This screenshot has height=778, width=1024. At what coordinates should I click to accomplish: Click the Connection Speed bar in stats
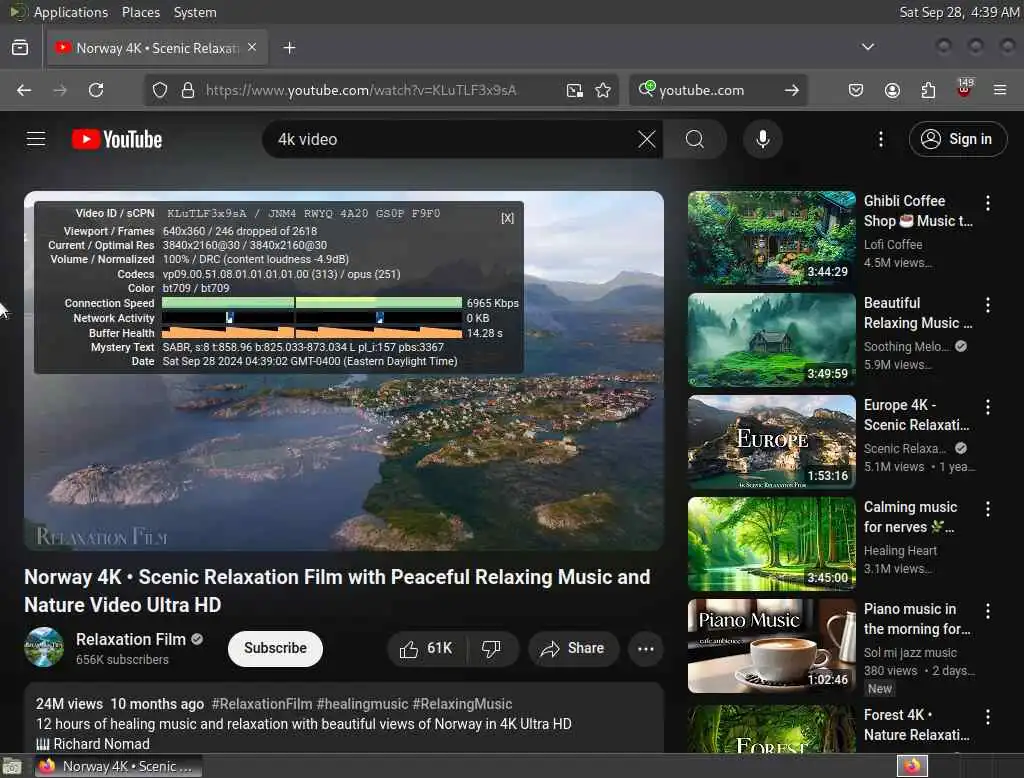(312, 302)
